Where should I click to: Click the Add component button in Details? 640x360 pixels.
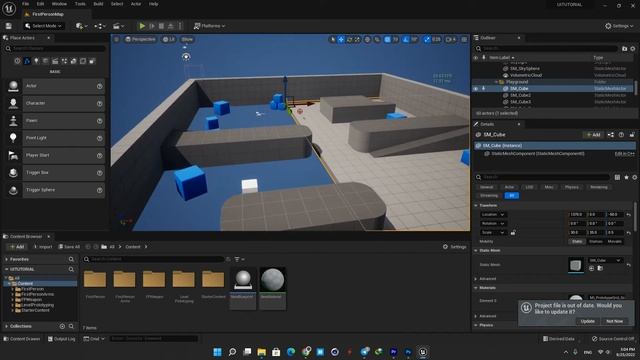(593, 135)
